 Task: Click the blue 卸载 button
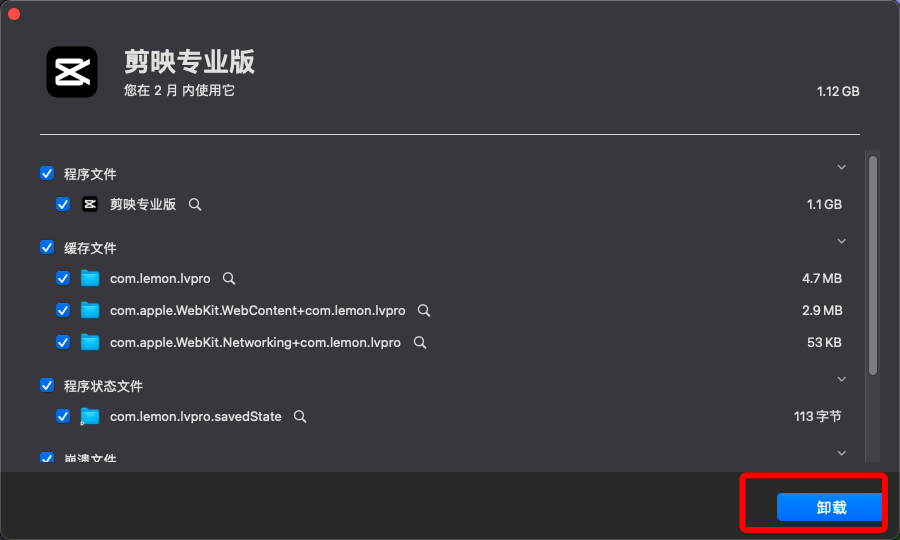point(829,507)
